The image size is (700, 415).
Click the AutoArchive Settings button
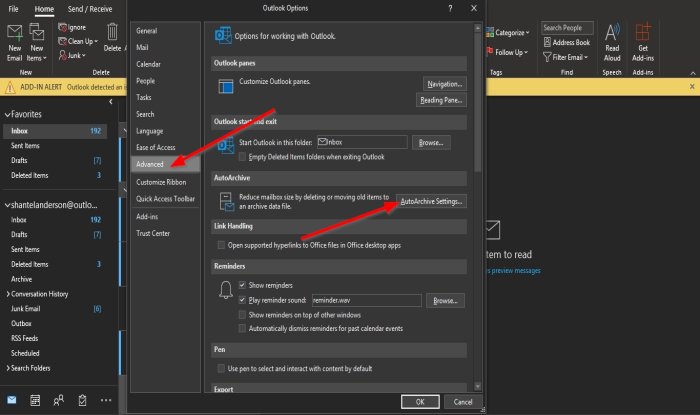431,201
